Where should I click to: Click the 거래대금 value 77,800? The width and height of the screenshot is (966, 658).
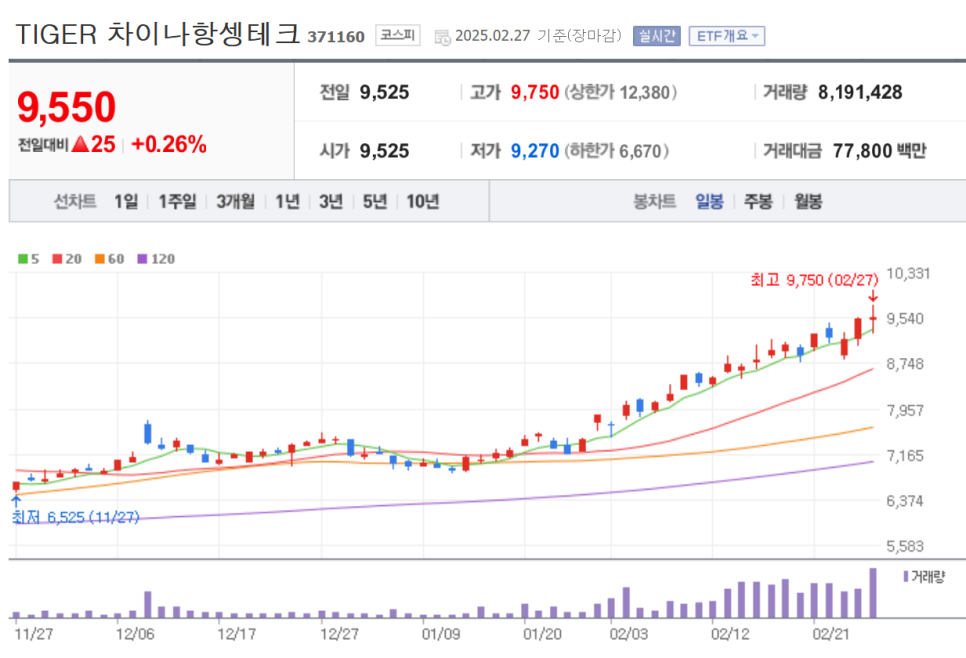(862, 151)
